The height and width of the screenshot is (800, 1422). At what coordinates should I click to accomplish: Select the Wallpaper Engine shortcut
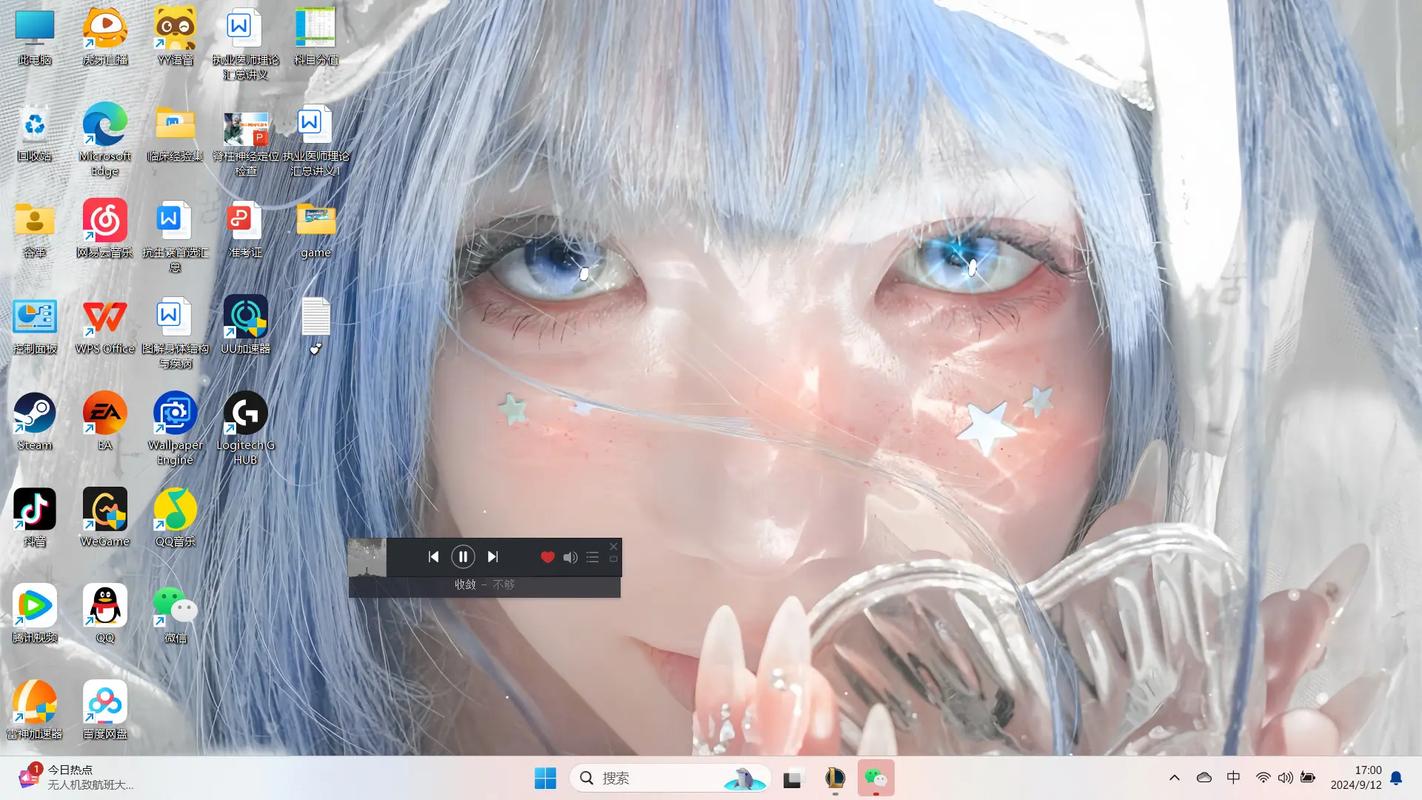coord(175,428)
